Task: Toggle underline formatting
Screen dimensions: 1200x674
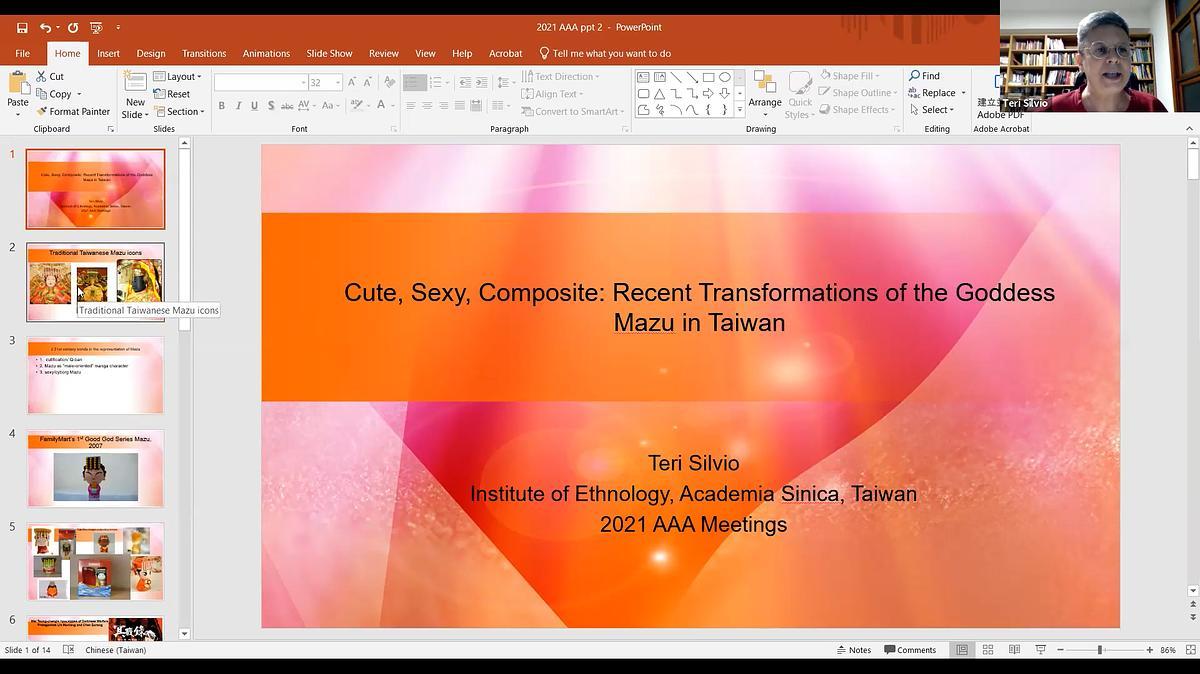Action: click(254, 105)
